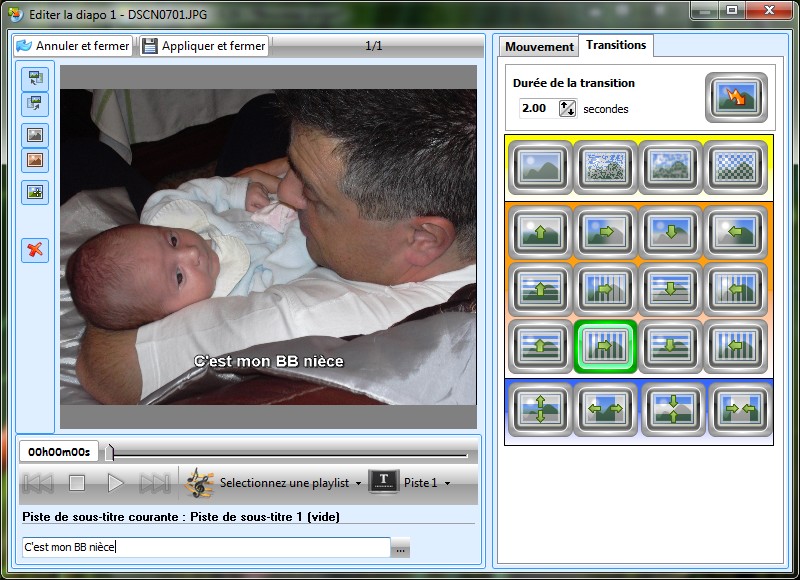Click the sepia image icon in left toolbar

coord(36,160)
